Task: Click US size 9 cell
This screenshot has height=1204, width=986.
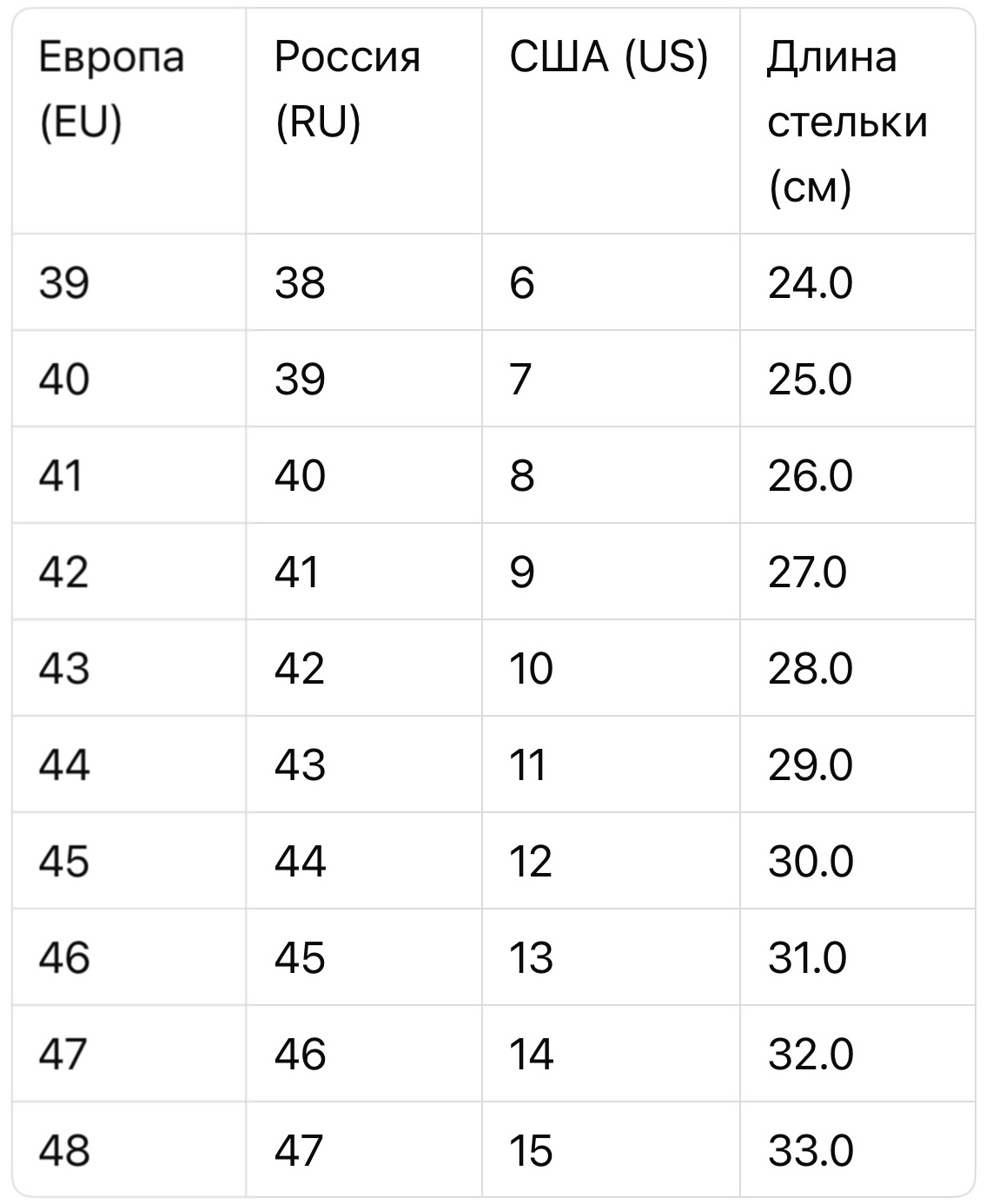Action: pyautogui.click(x=521, y=572)
